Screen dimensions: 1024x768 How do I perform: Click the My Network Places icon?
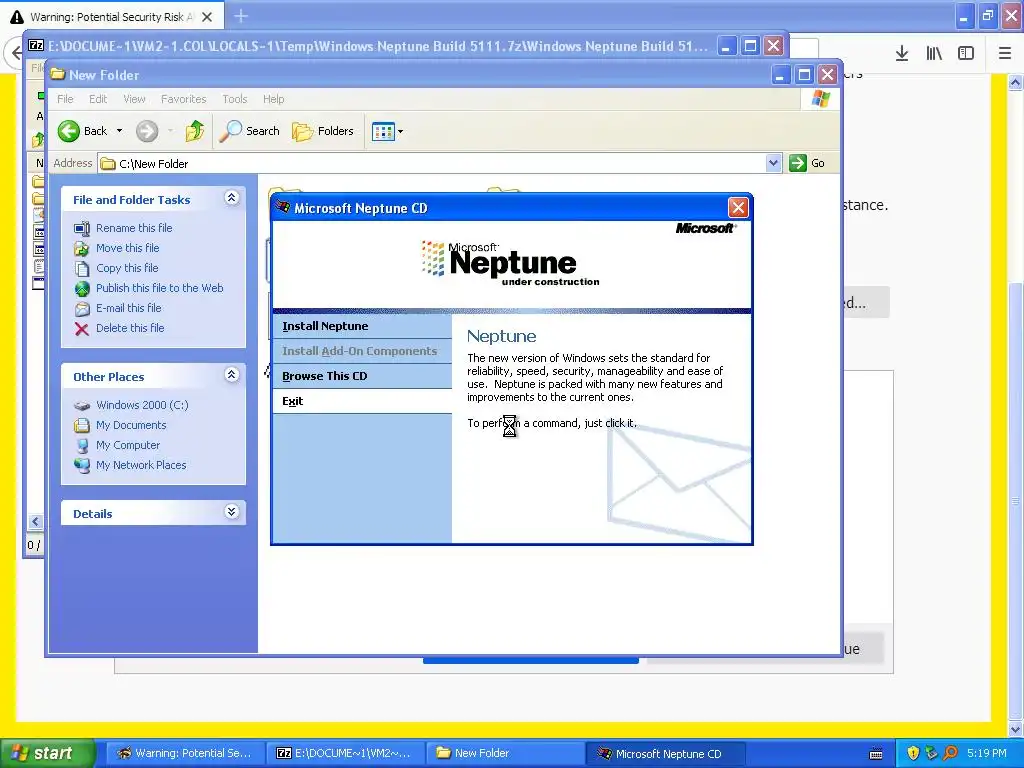pos(82,466)
